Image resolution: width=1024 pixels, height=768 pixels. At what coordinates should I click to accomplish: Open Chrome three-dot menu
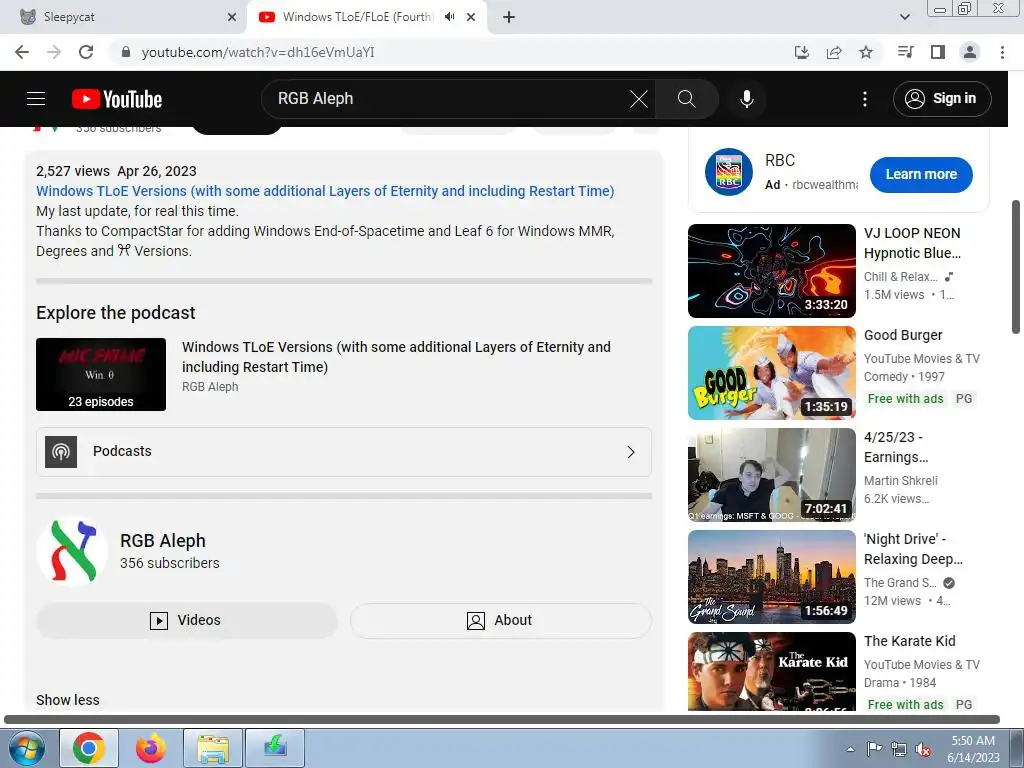(1002, 52)
